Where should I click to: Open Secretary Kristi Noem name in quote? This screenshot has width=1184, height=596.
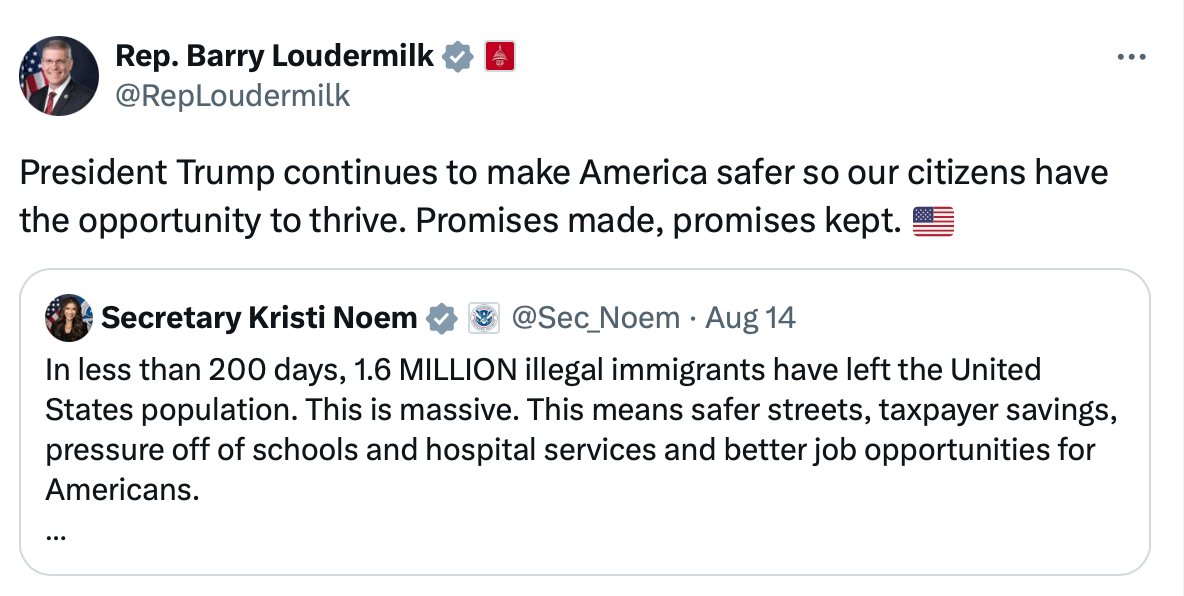pyautogui.click(x=259, y=318)
